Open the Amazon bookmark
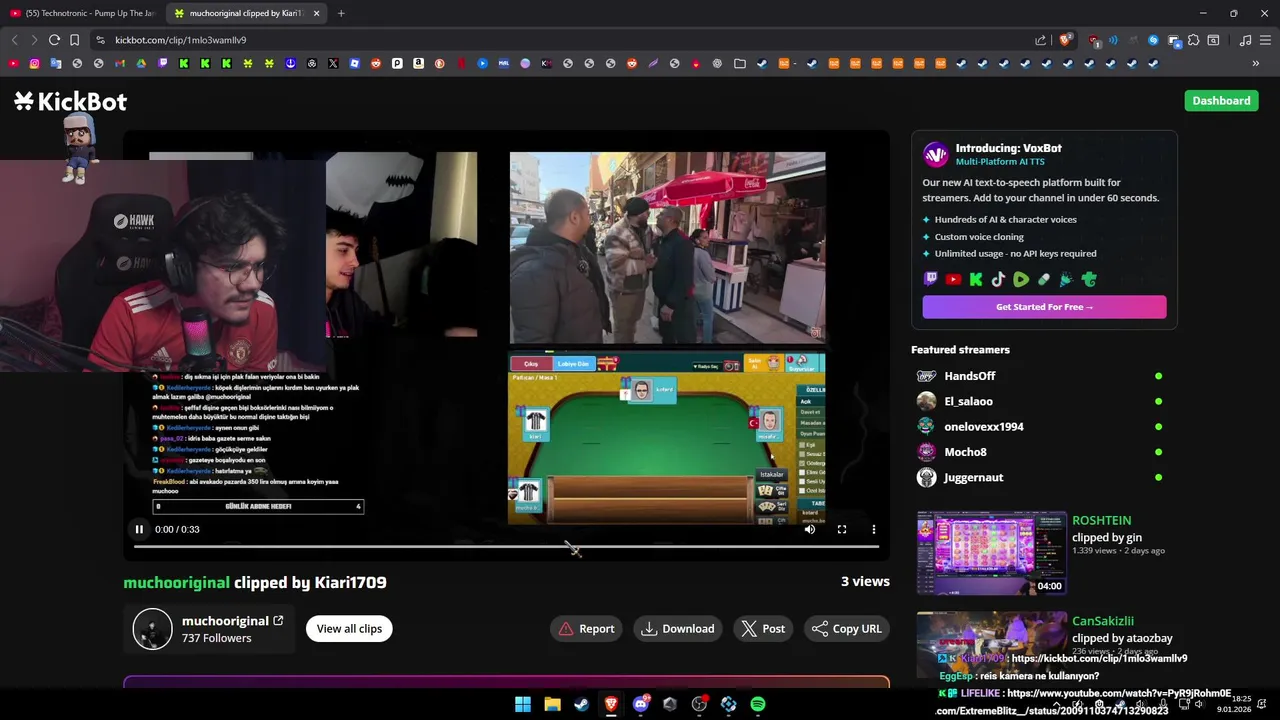This screenshot has height=720, width=1280. point(418,63)
